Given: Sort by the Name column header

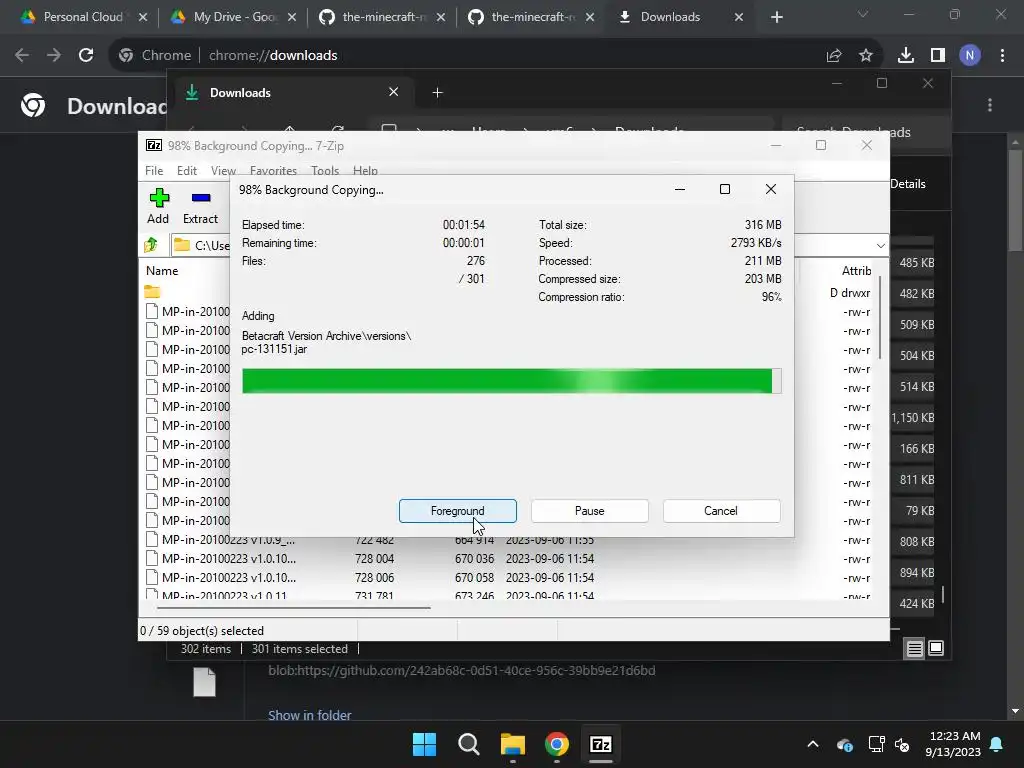Looking at the screenshot, I should pos(162,270).
